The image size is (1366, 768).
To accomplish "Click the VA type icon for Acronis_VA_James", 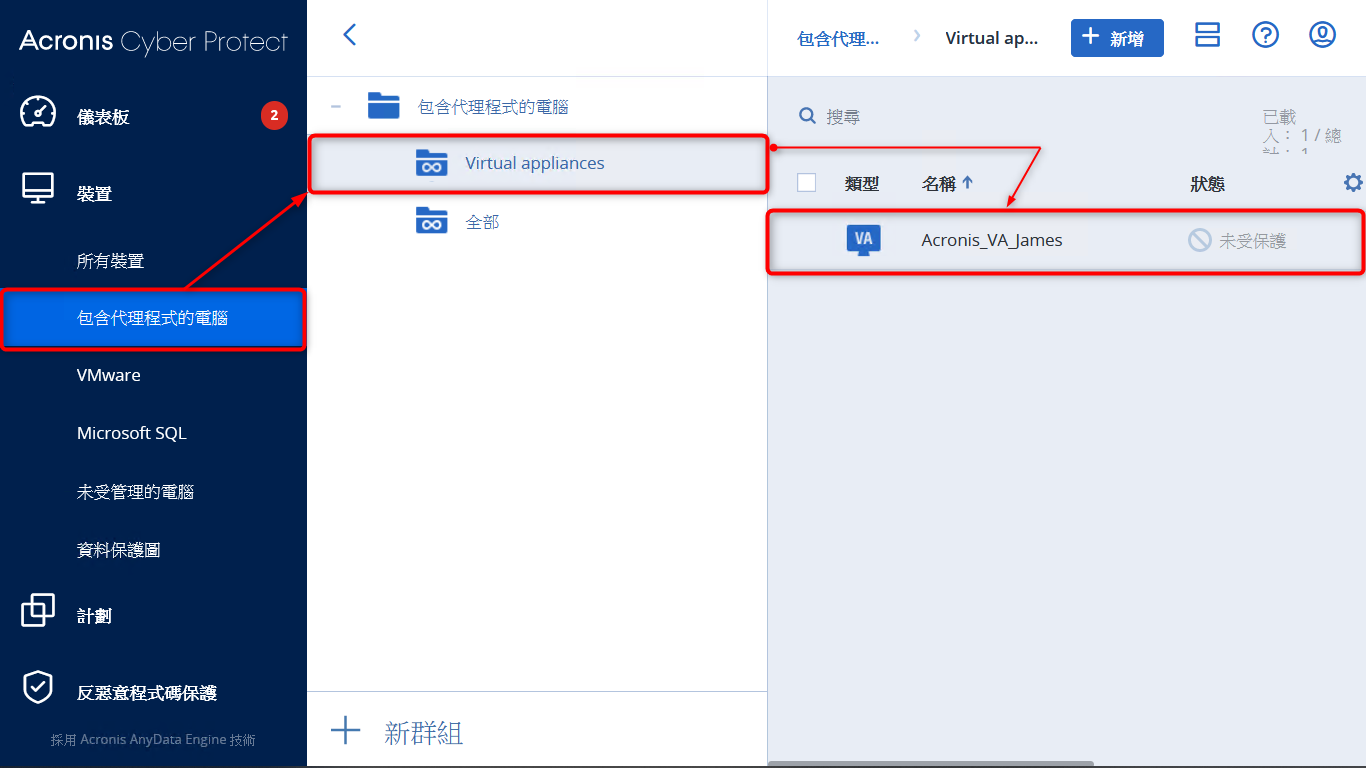I will click(x=864, y=240).
